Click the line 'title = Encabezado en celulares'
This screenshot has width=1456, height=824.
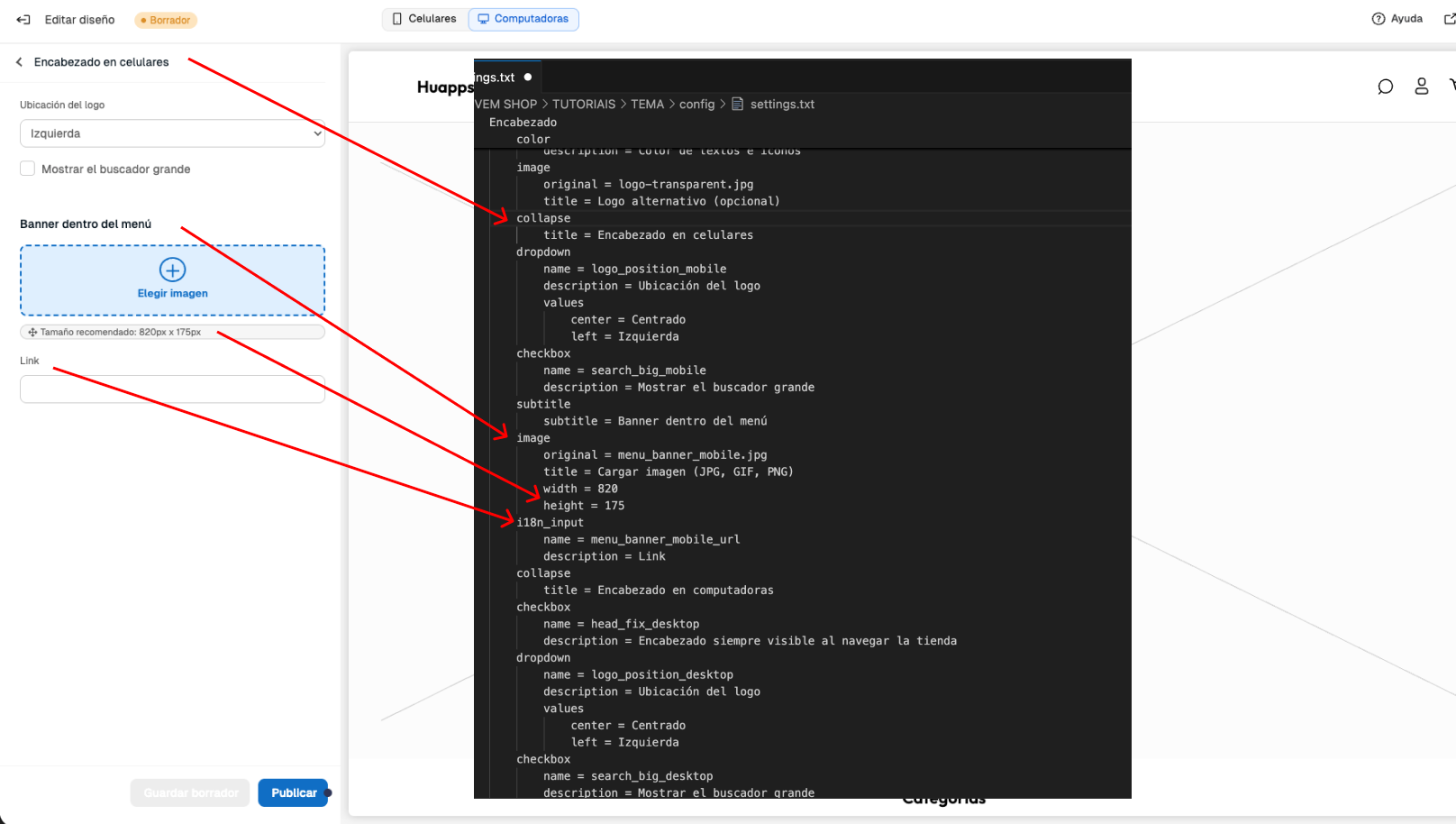[648, 235]
